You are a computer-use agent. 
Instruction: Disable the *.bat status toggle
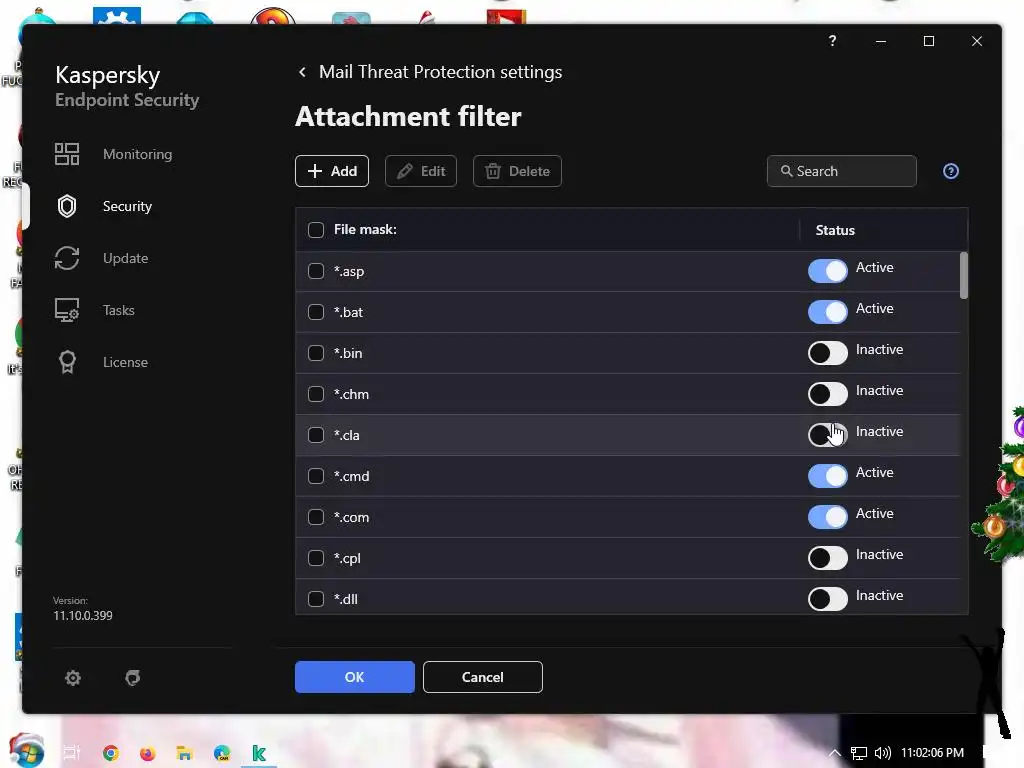[827, 312]
